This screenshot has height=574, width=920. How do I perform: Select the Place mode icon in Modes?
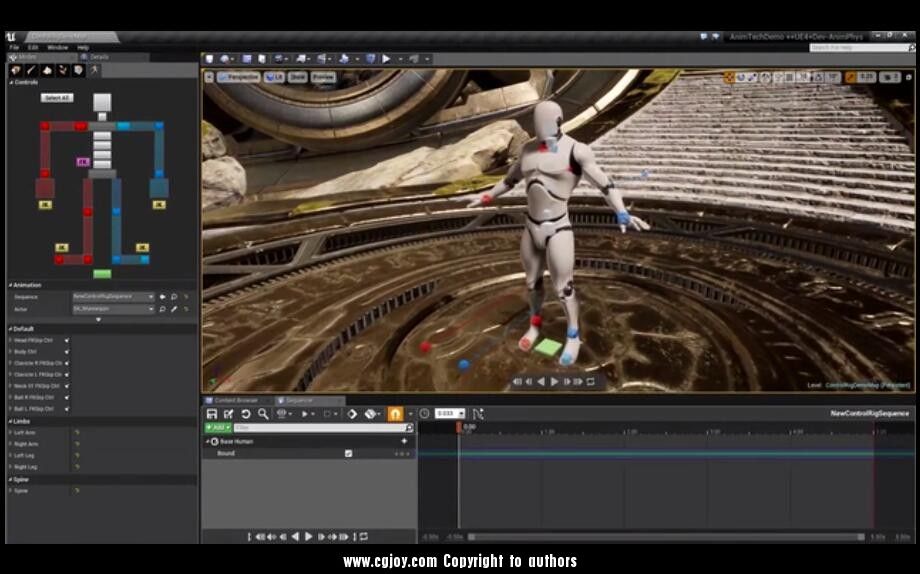coord(16,70)
